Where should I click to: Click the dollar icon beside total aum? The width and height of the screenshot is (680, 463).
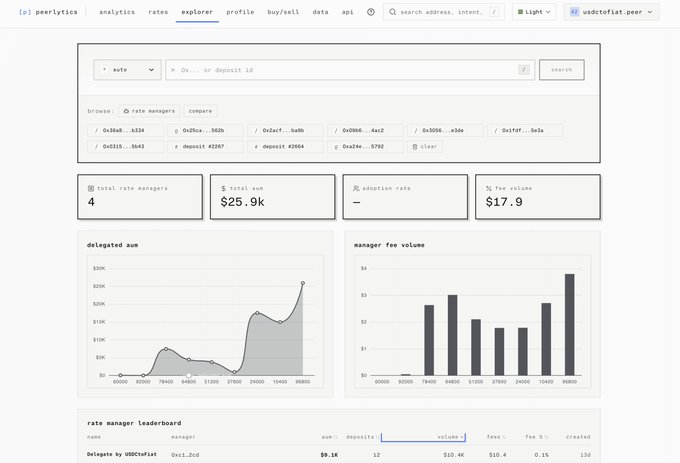coord(223,188)
